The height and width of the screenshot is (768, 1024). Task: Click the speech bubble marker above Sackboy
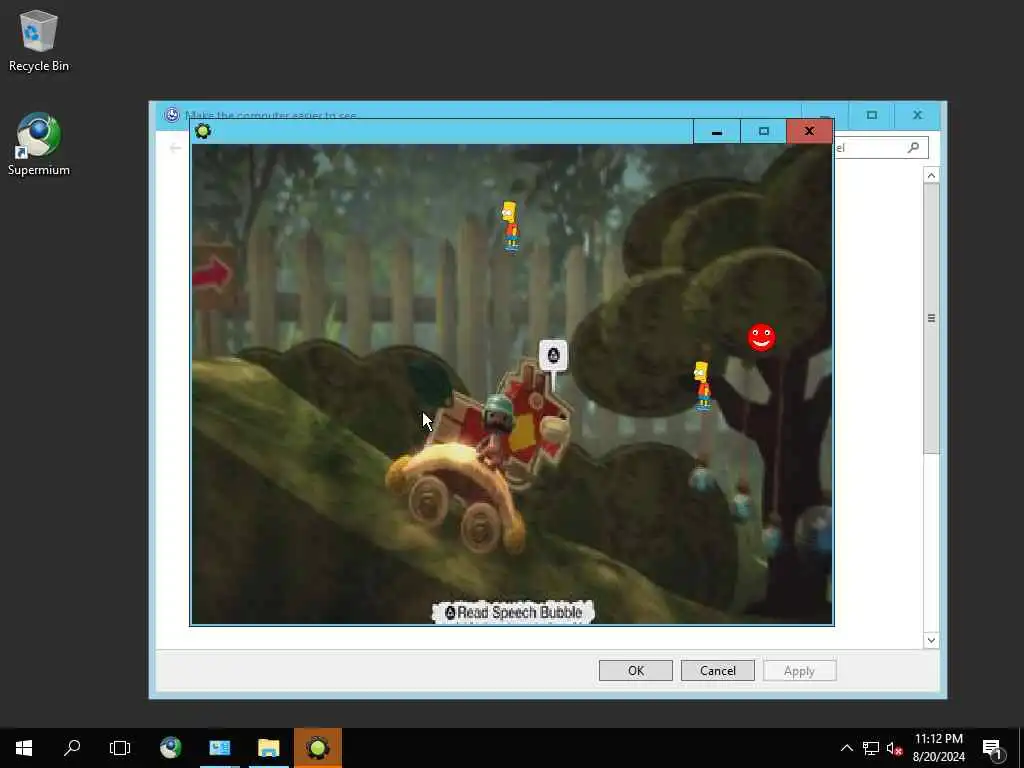click(x=553, y=356)
